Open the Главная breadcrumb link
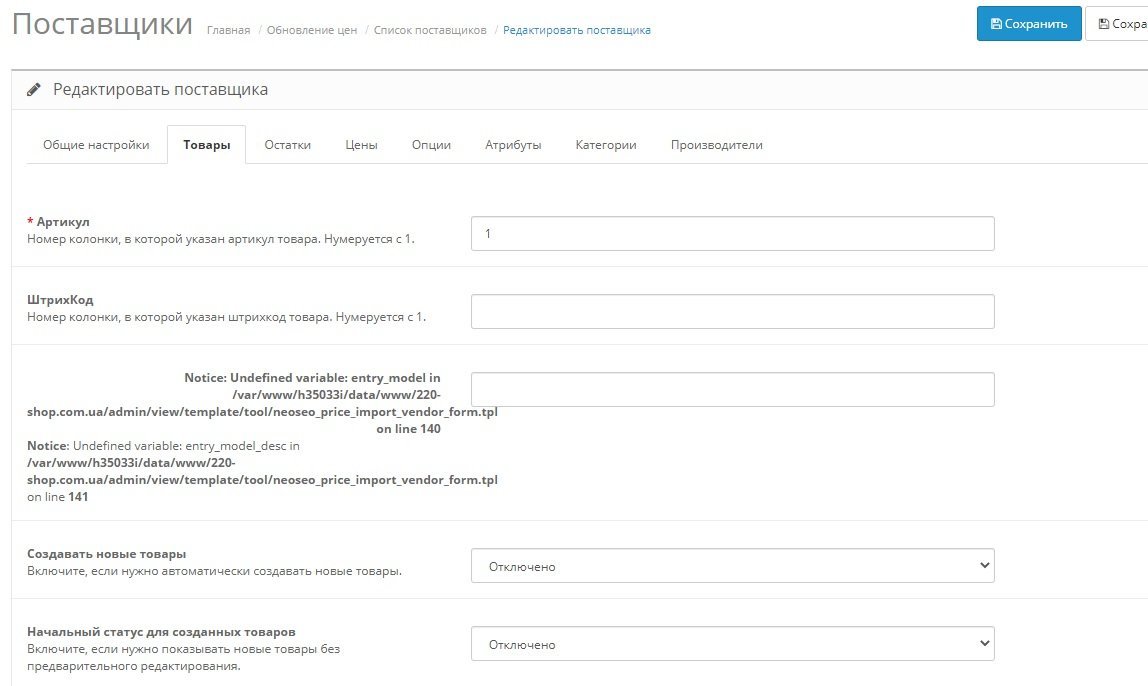This screenshot has height=686, width=1148. [x=228, y=30]
